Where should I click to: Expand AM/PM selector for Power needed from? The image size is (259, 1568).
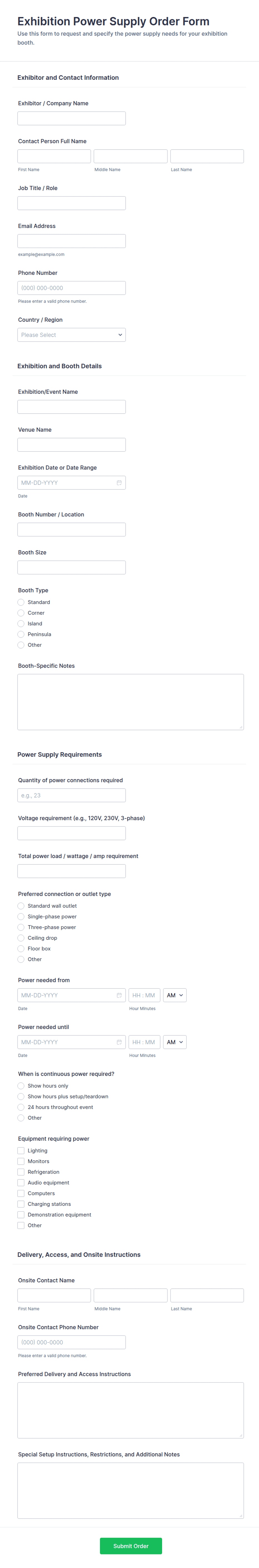pos(174,995)
